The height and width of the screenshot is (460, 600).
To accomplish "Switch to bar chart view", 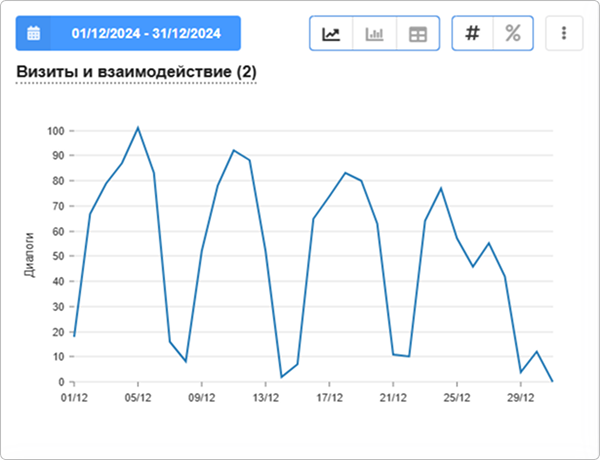I will click(x=375, y=33).
